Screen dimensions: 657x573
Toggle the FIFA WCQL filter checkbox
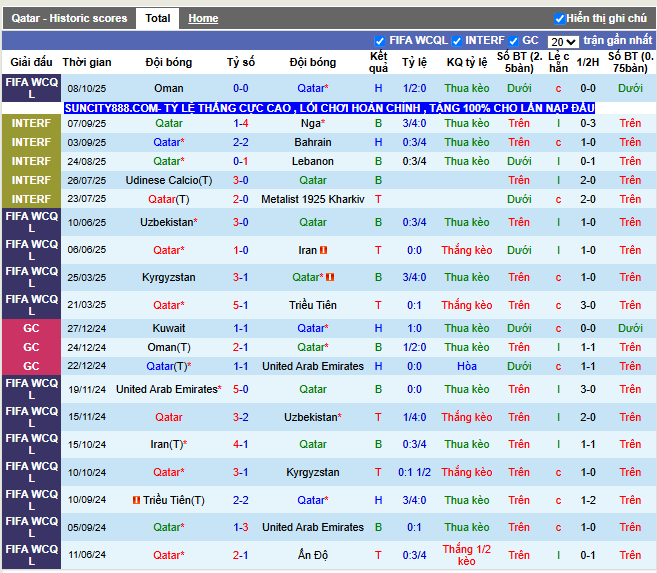tap(380, 41)
